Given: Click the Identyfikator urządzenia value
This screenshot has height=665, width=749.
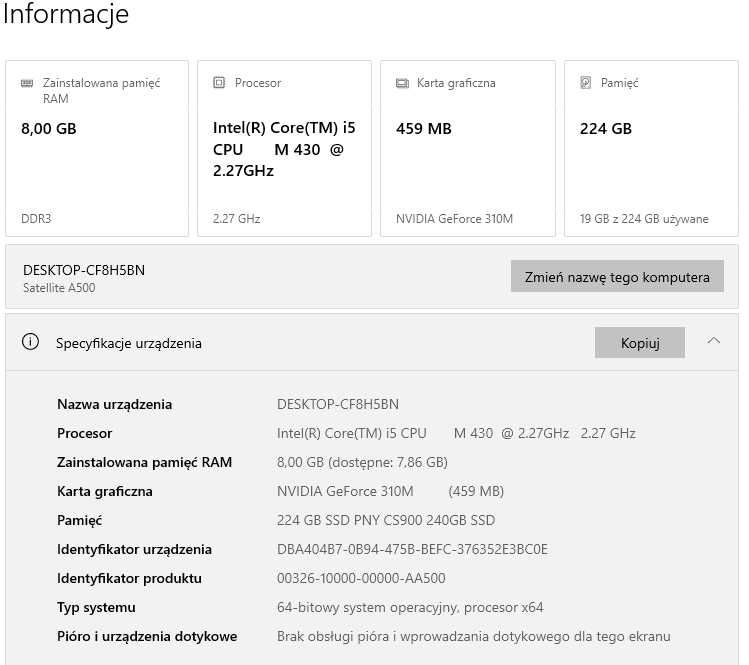Looking at the screenshot, I should [x=412, y=549].
